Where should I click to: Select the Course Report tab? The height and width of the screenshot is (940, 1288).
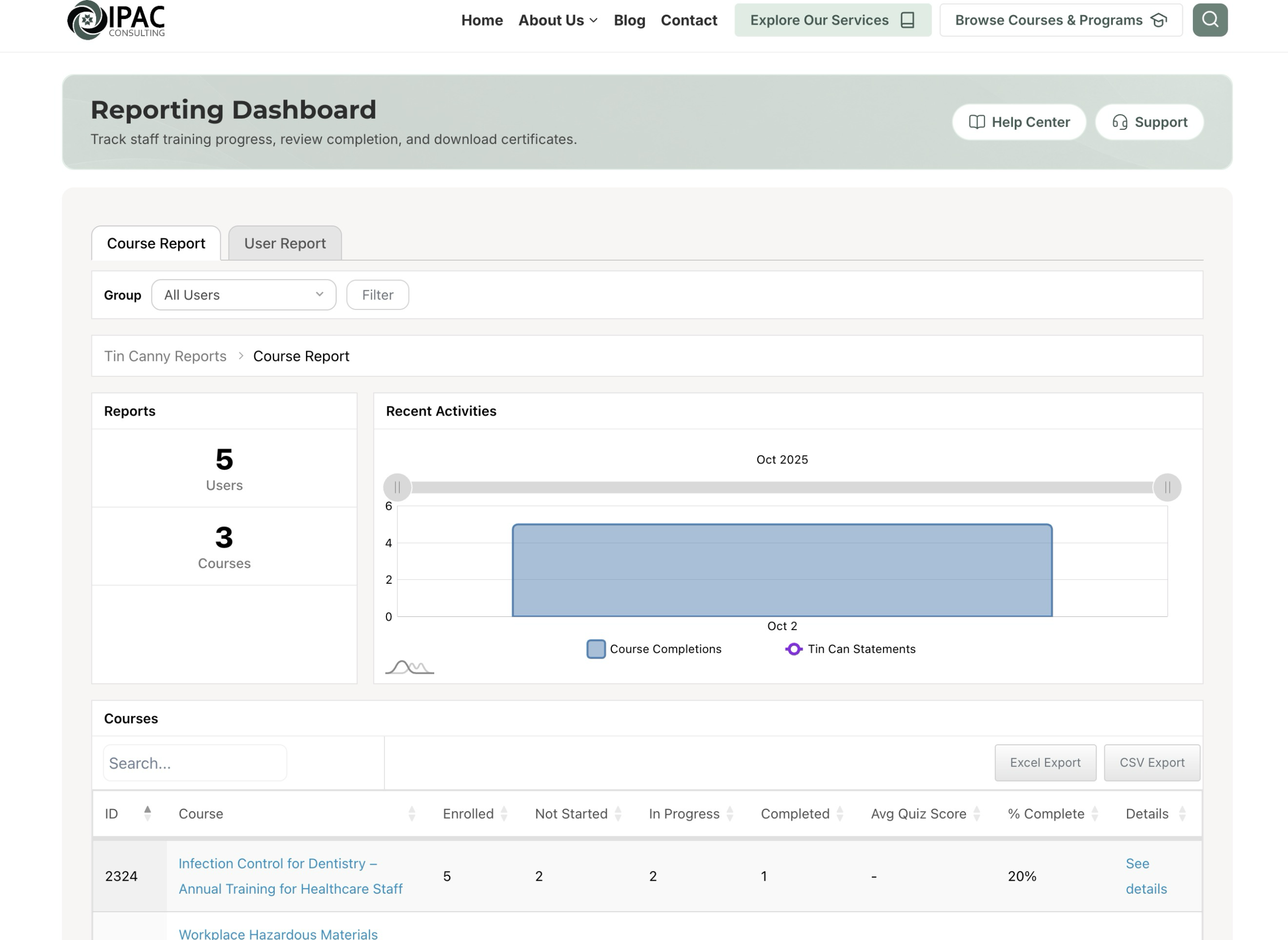tap(156, 244)
